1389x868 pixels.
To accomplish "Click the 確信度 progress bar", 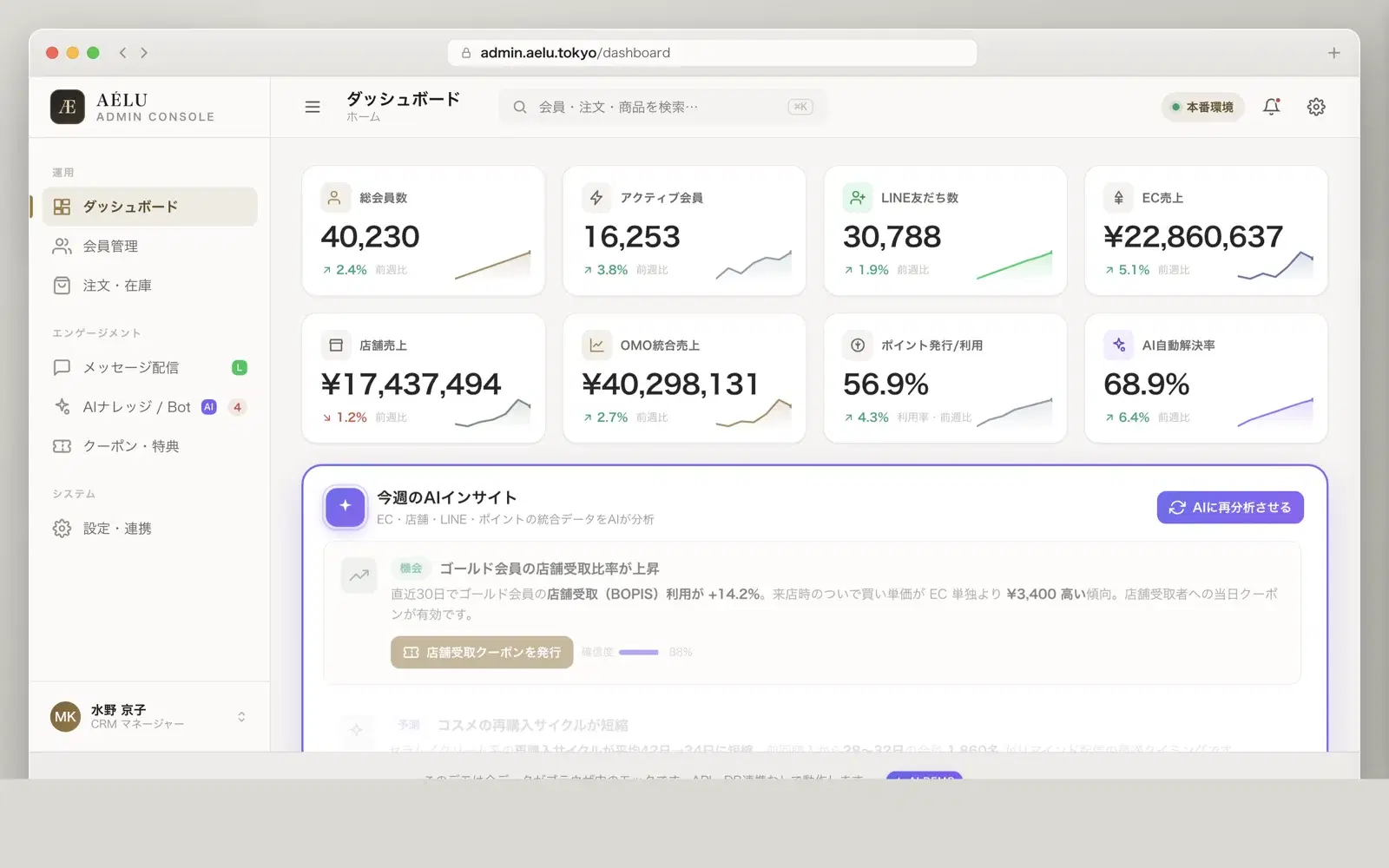I will click(x=639, y=652).
